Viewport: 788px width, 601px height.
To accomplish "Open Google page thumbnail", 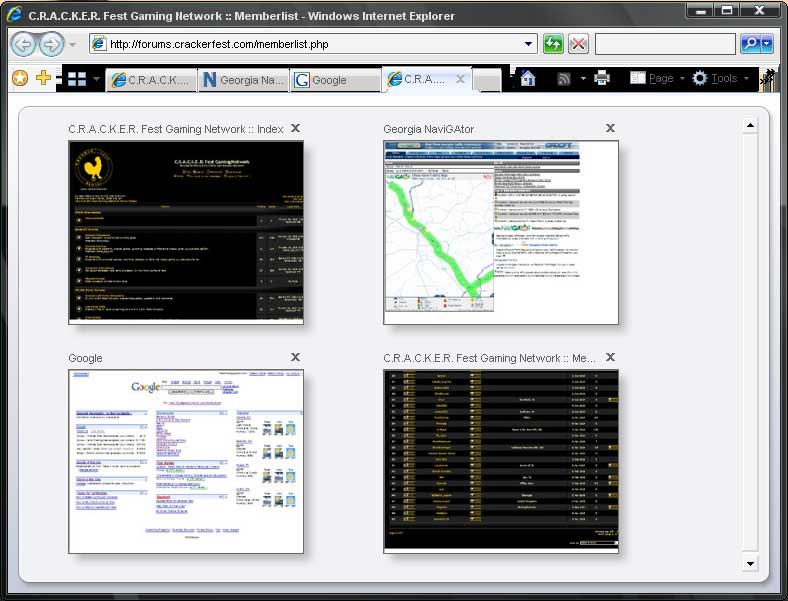I will pyautogui.click(x=186, y=461).
